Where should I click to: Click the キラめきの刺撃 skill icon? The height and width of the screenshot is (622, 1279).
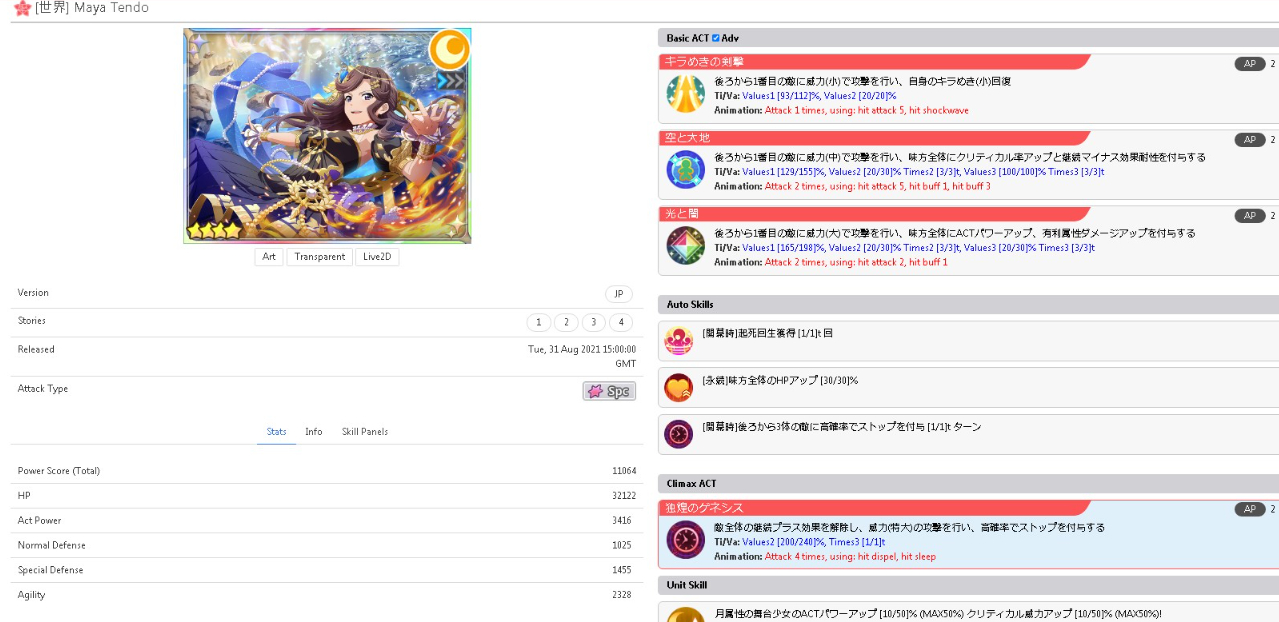[686, 94]
